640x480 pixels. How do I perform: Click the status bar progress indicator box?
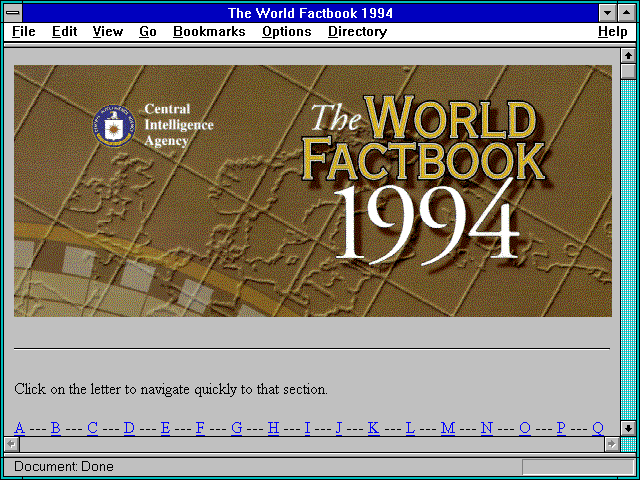click(578, 467)
